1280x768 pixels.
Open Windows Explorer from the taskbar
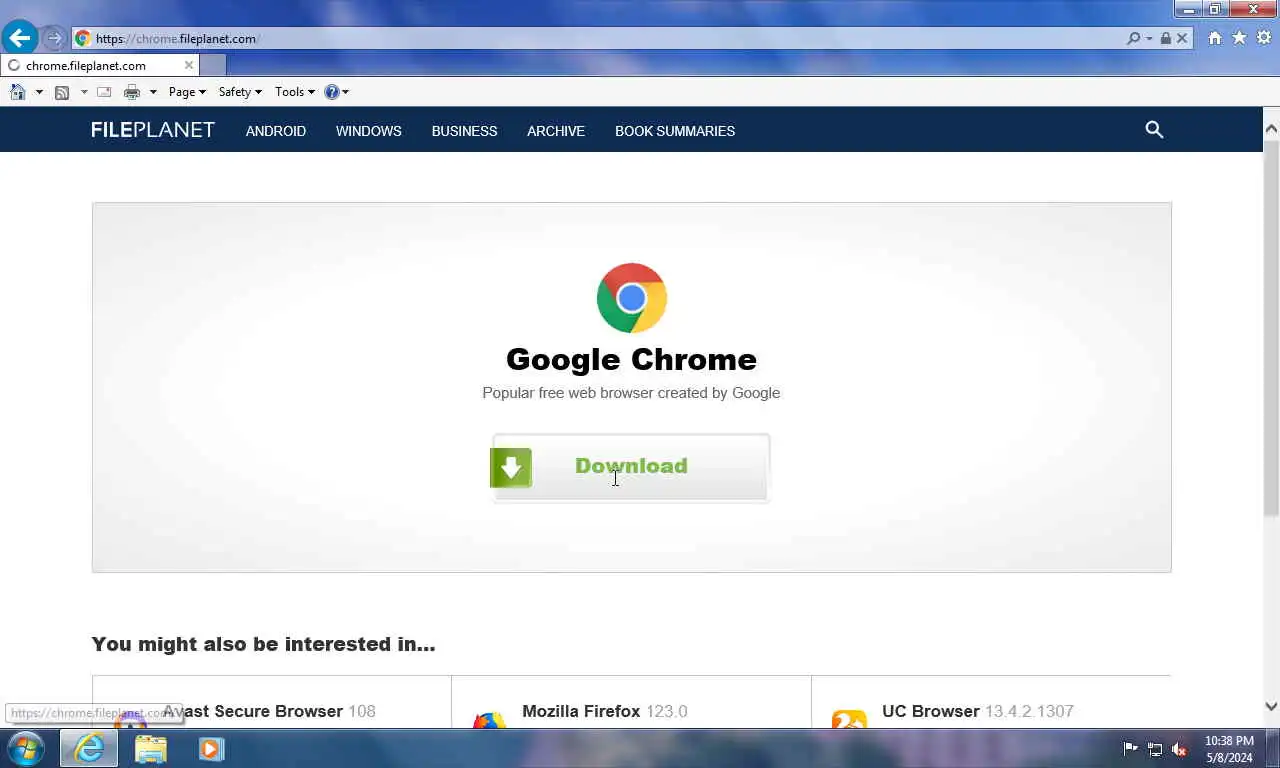[x=150, y=748]
